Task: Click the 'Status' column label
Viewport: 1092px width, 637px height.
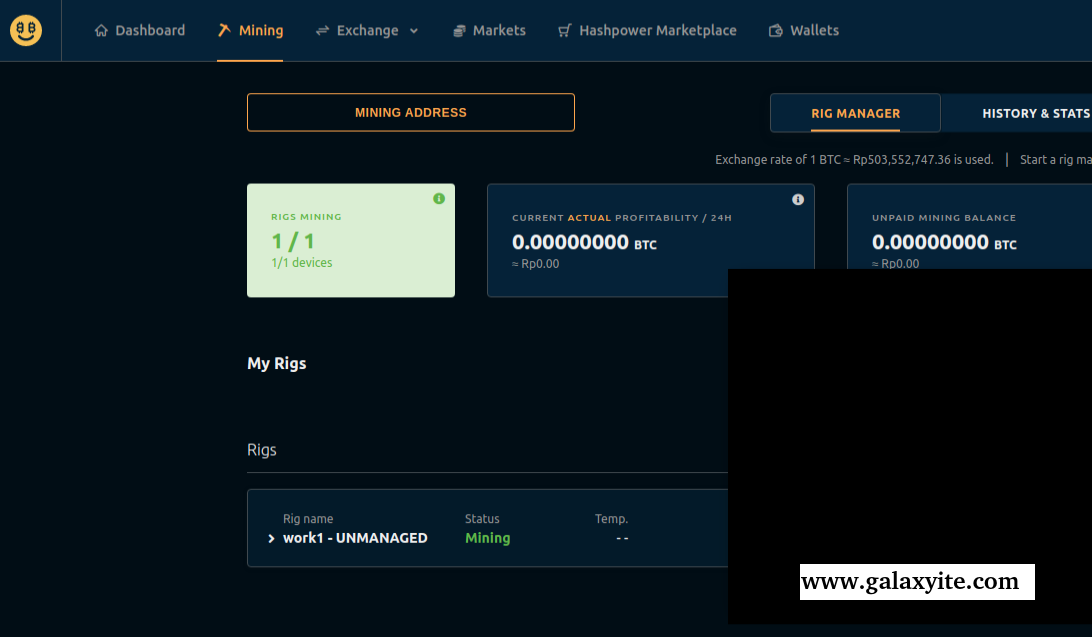Action: click(482, 519)
